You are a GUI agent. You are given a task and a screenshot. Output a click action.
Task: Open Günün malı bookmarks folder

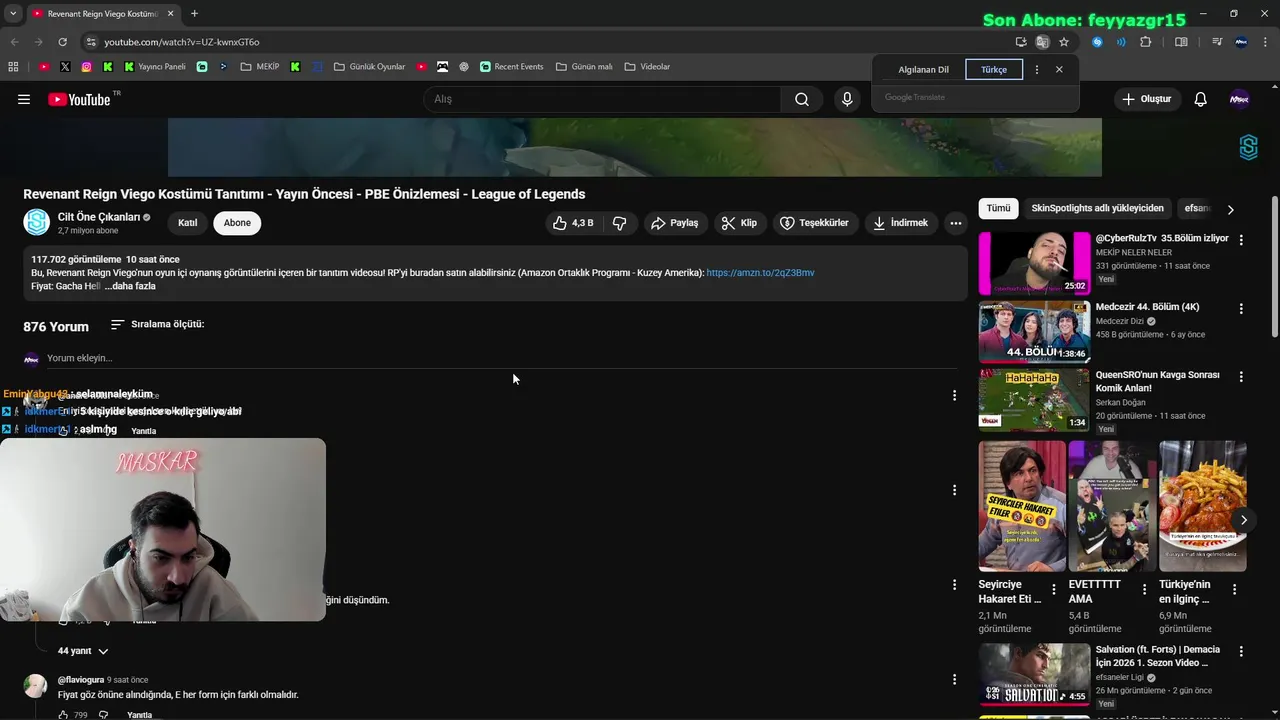[x=584, y=67]
